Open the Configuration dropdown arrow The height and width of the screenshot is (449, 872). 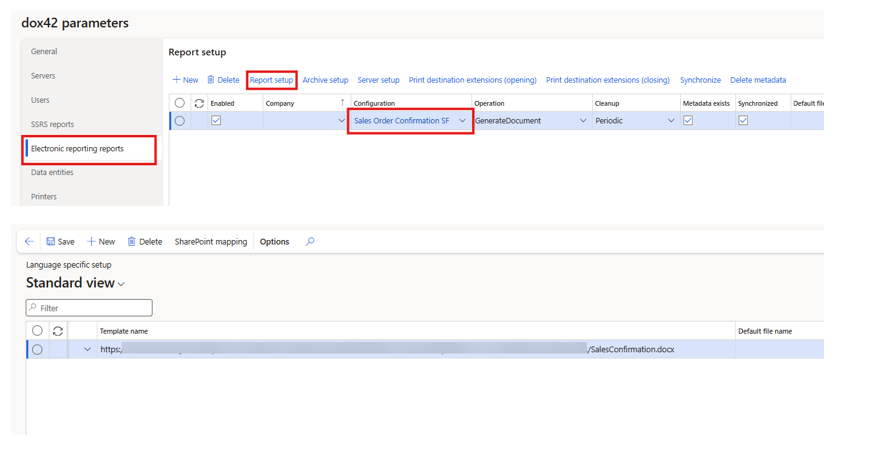click(x=463, y=121)
